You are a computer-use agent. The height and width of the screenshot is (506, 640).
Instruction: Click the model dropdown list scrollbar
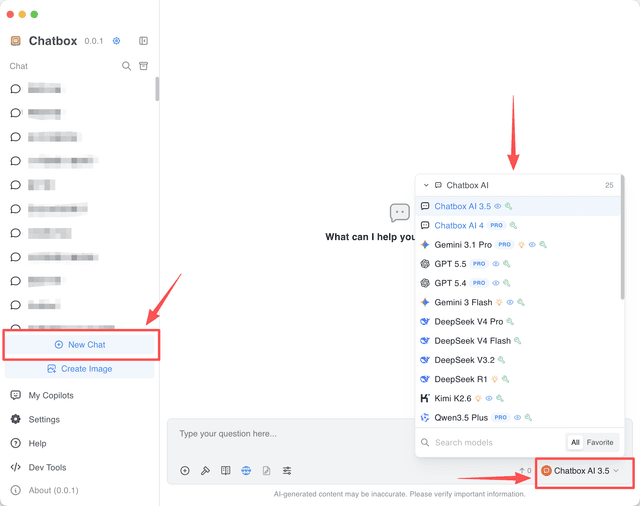point(622,237)
